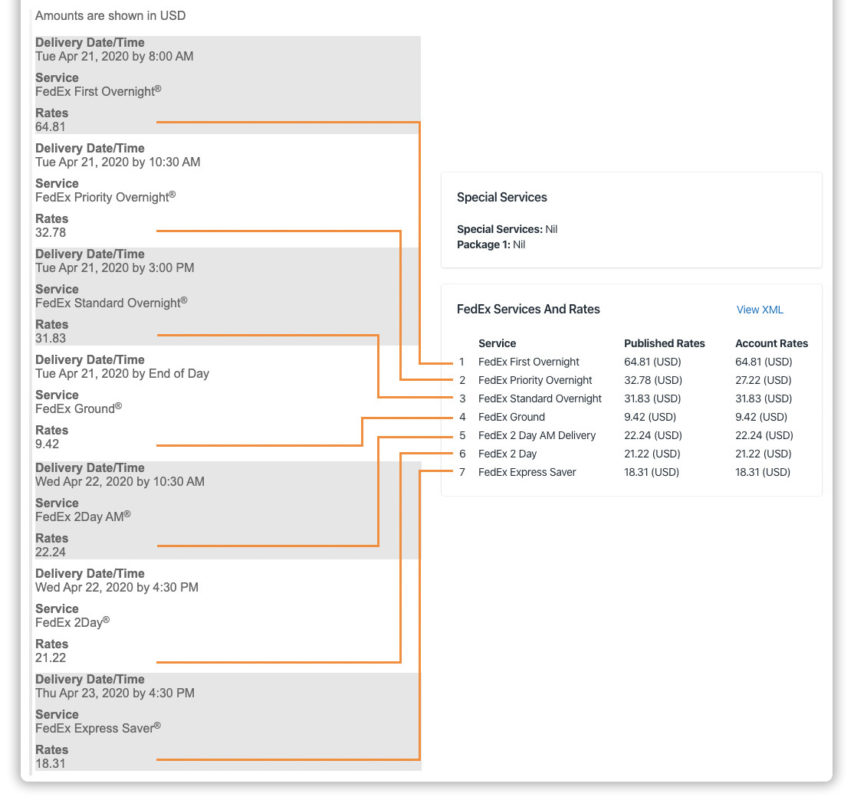Click the Account Rates value for table row 4
Image resolution: width=854 pixels, height=800 pixels.
coord(761,417)
